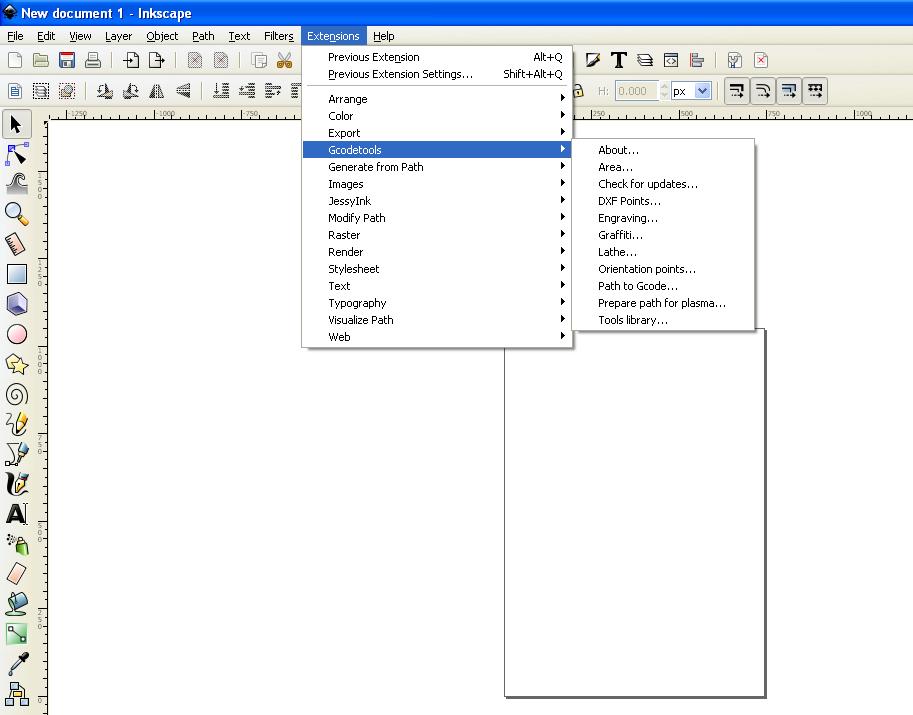This screenshot has height=715, width=913.
Task: Open the File menu
Action: click(15, 36)
